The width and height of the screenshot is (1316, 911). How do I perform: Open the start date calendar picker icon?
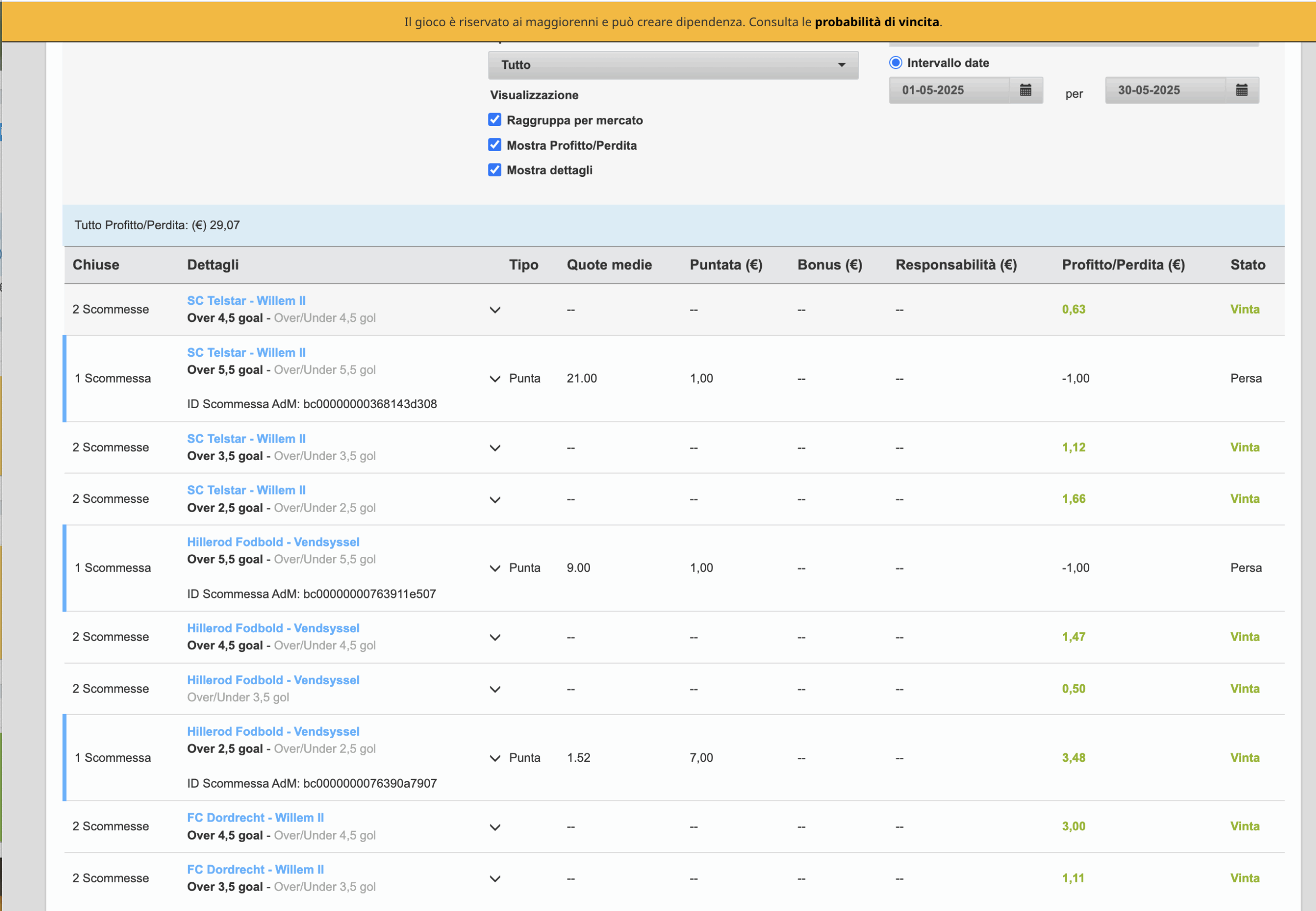(1025, 90)
